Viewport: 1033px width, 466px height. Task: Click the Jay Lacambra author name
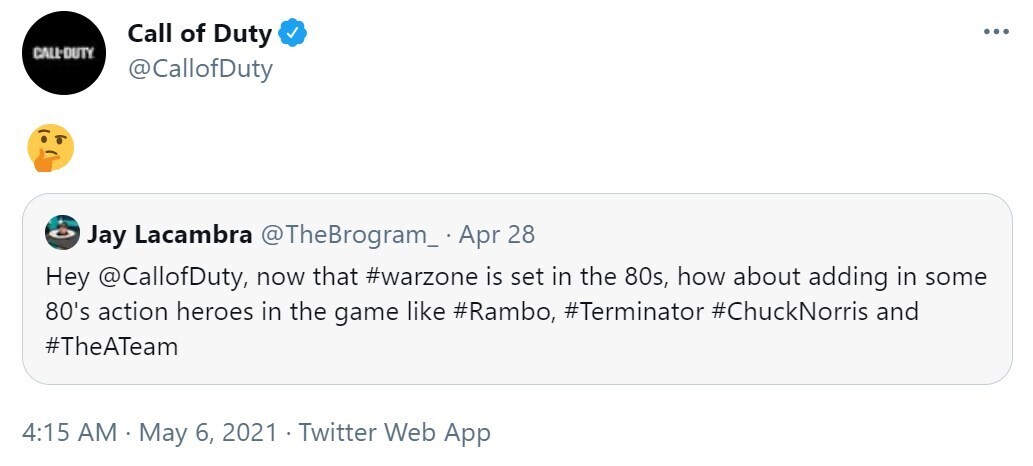point(169,235)
